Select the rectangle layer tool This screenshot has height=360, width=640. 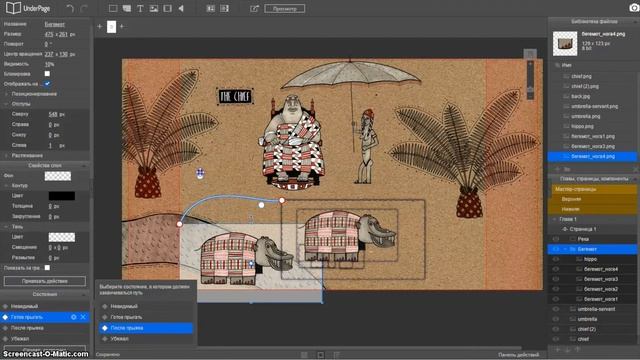(x=113, y=8)
